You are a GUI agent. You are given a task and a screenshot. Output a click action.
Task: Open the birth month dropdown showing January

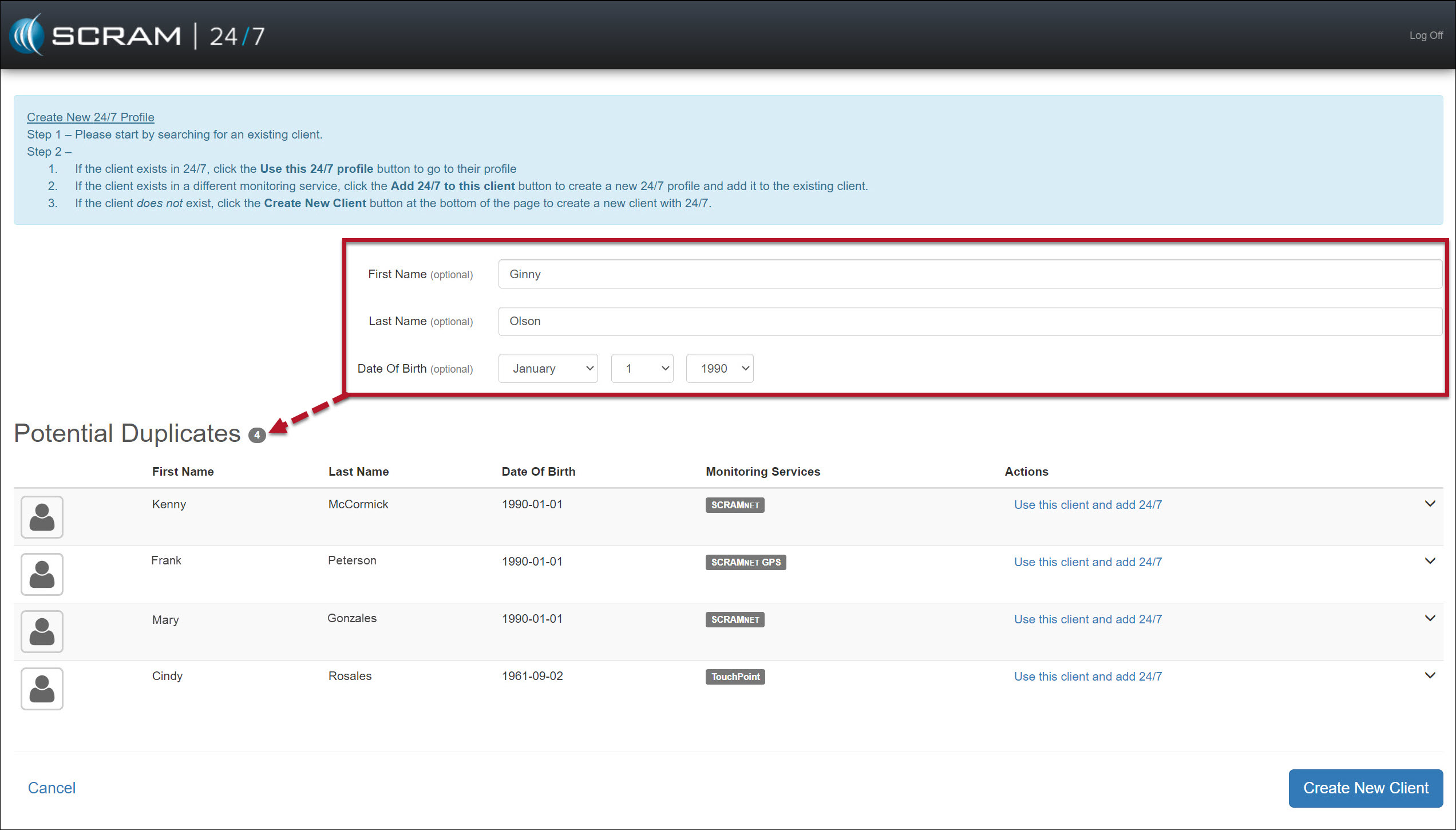[548, 369]
